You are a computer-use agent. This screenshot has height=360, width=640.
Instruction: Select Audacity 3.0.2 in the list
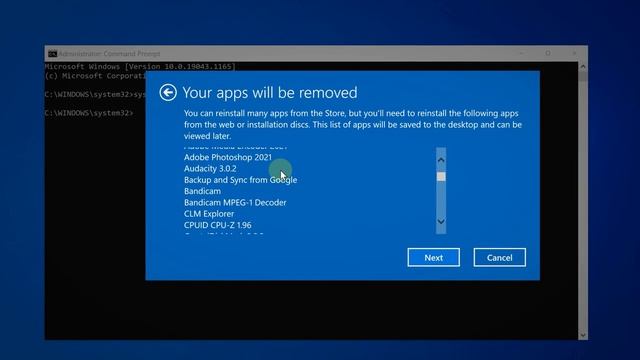click(210, 169)
